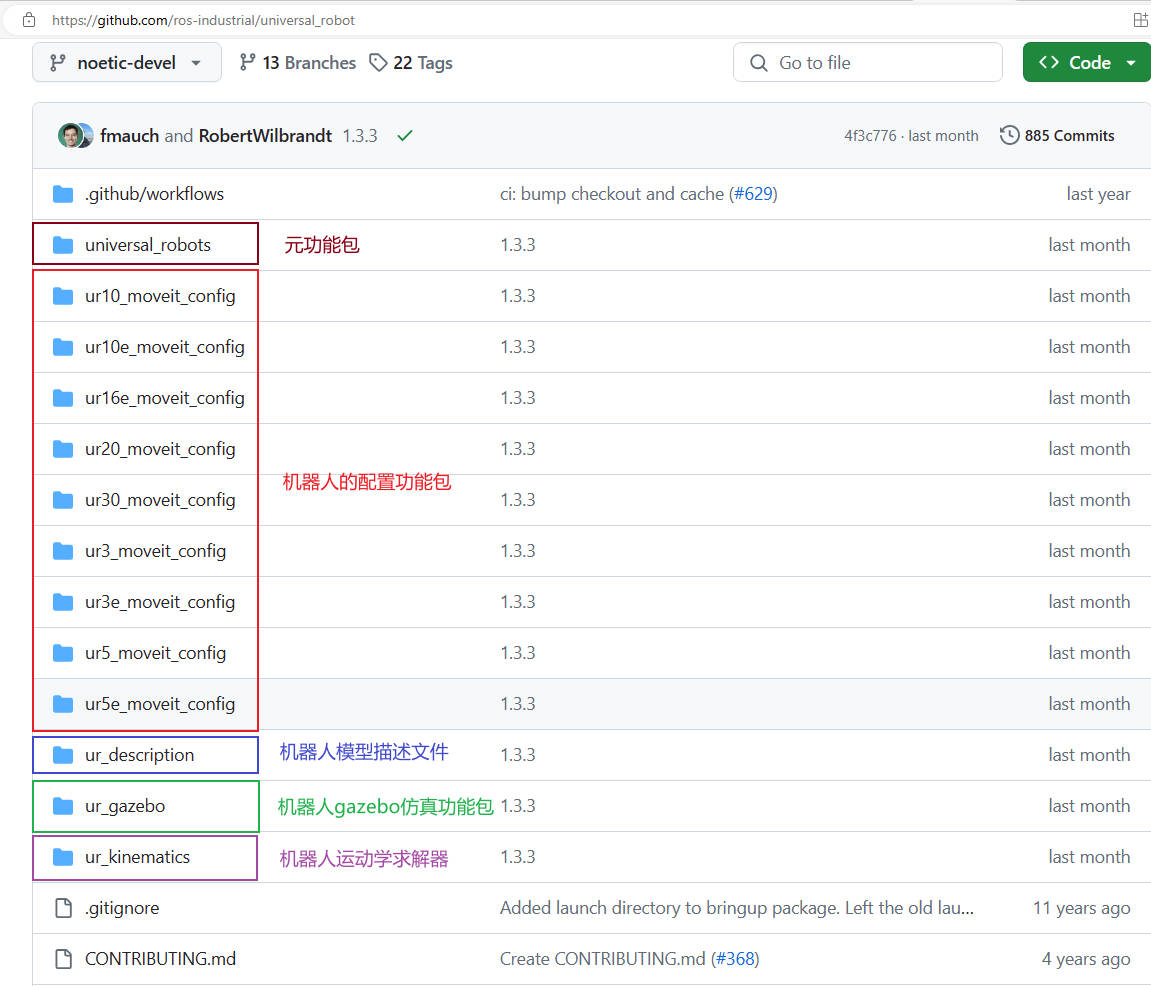Click the 1.3.3 commit of ur_kinematics row
The width and height of the screenshot is (1151, 986).
(x=518, y=857)
